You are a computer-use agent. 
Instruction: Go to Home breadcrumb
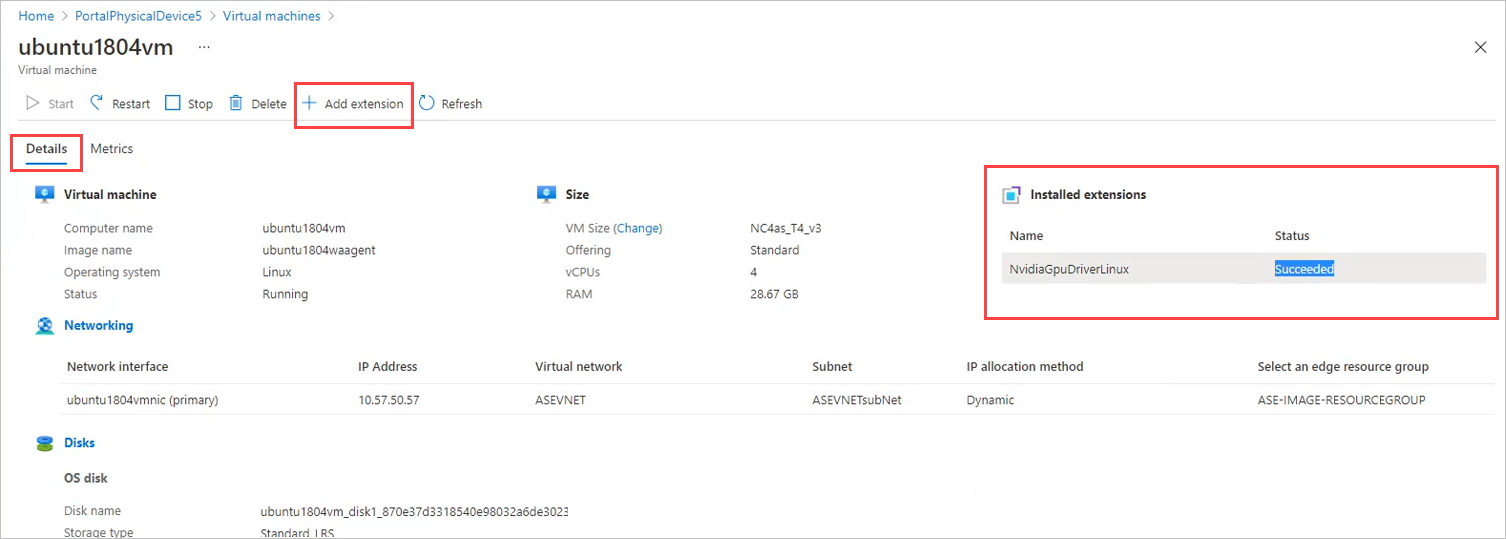[x=36, y=16]
